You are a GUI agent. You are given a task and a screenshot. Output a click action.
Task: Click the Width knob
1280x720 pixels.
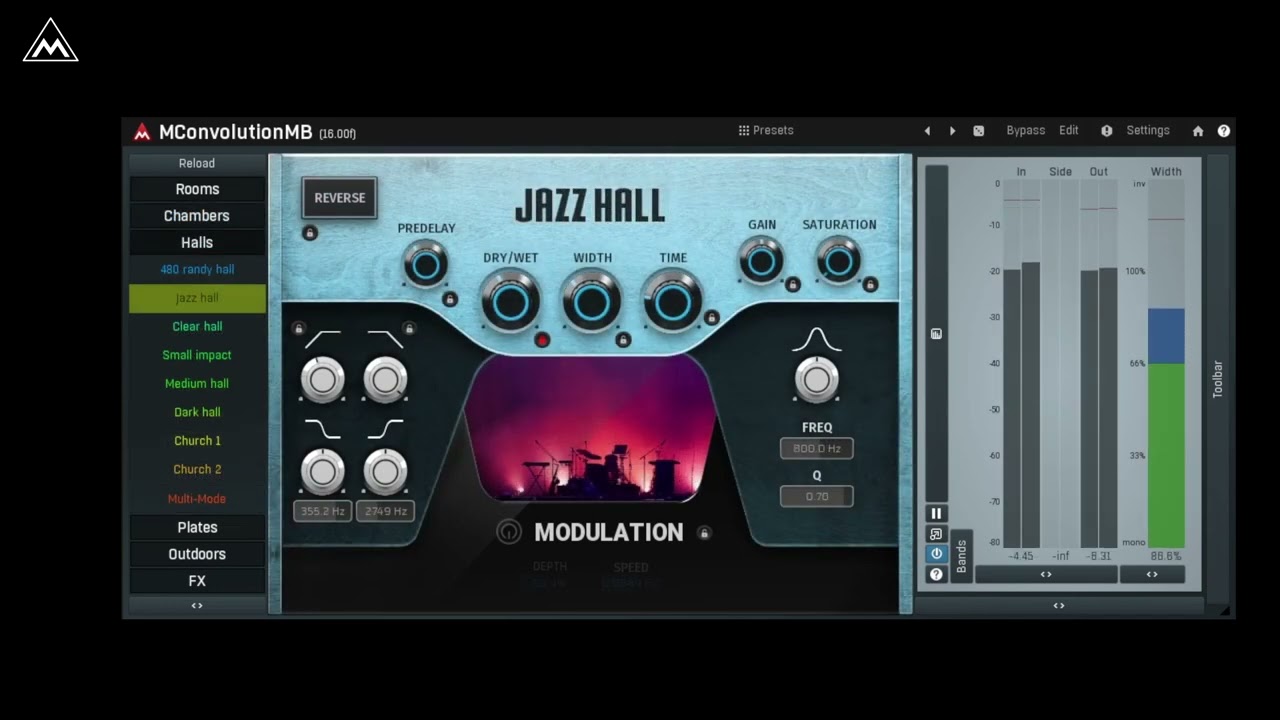coord(592,302)
